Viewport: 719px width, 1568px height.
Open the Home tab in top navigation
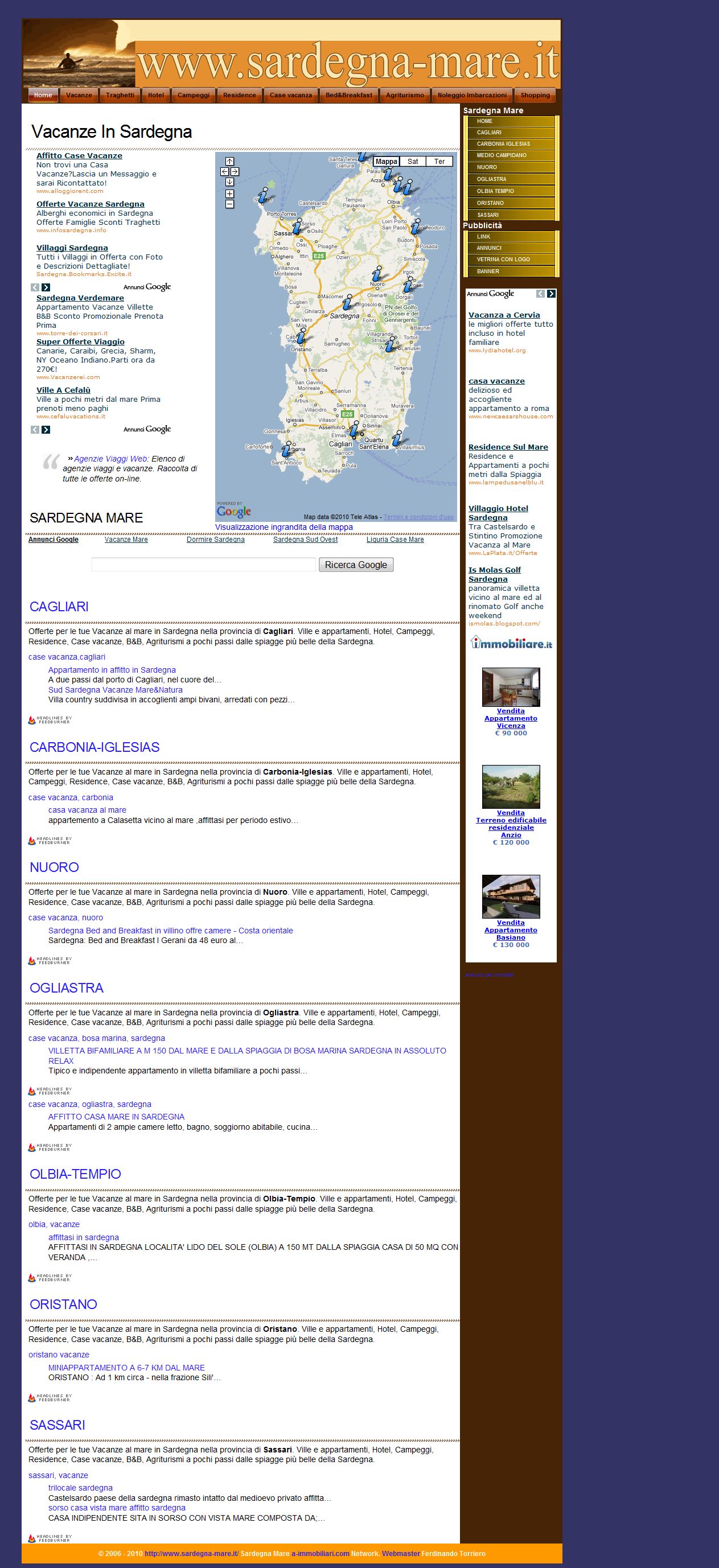(43, 95)
